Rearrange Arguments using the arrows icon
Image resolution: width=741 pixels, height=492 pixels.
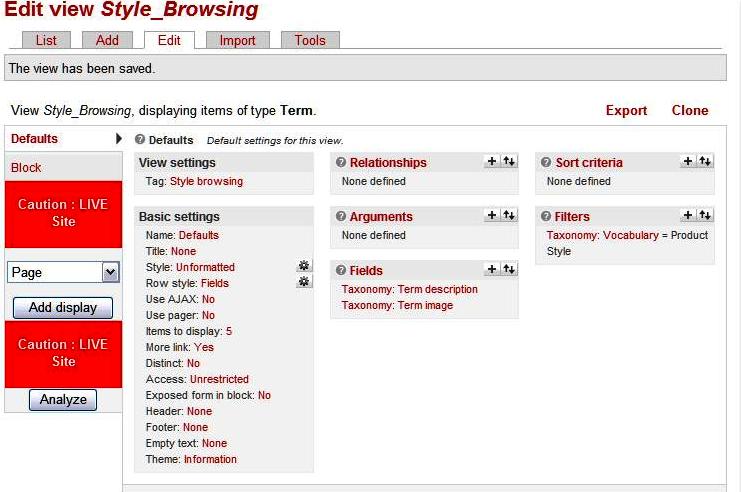(x=509, y=215)
